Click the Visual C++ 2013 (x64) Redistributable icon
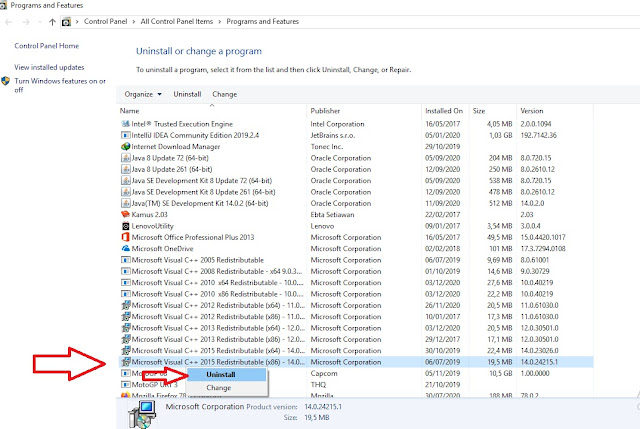The image size is (640, 429). (126, 328)
